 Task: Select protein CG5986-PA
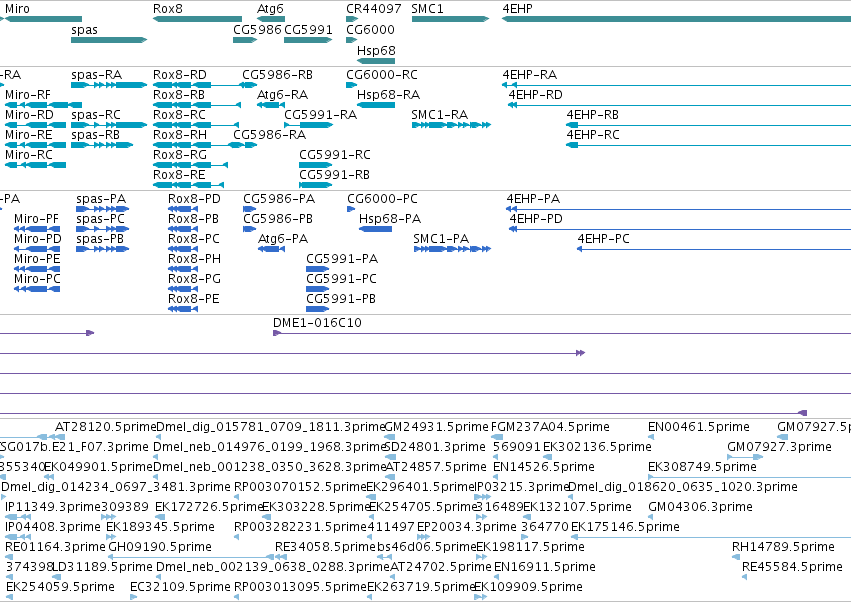point(250,209)
